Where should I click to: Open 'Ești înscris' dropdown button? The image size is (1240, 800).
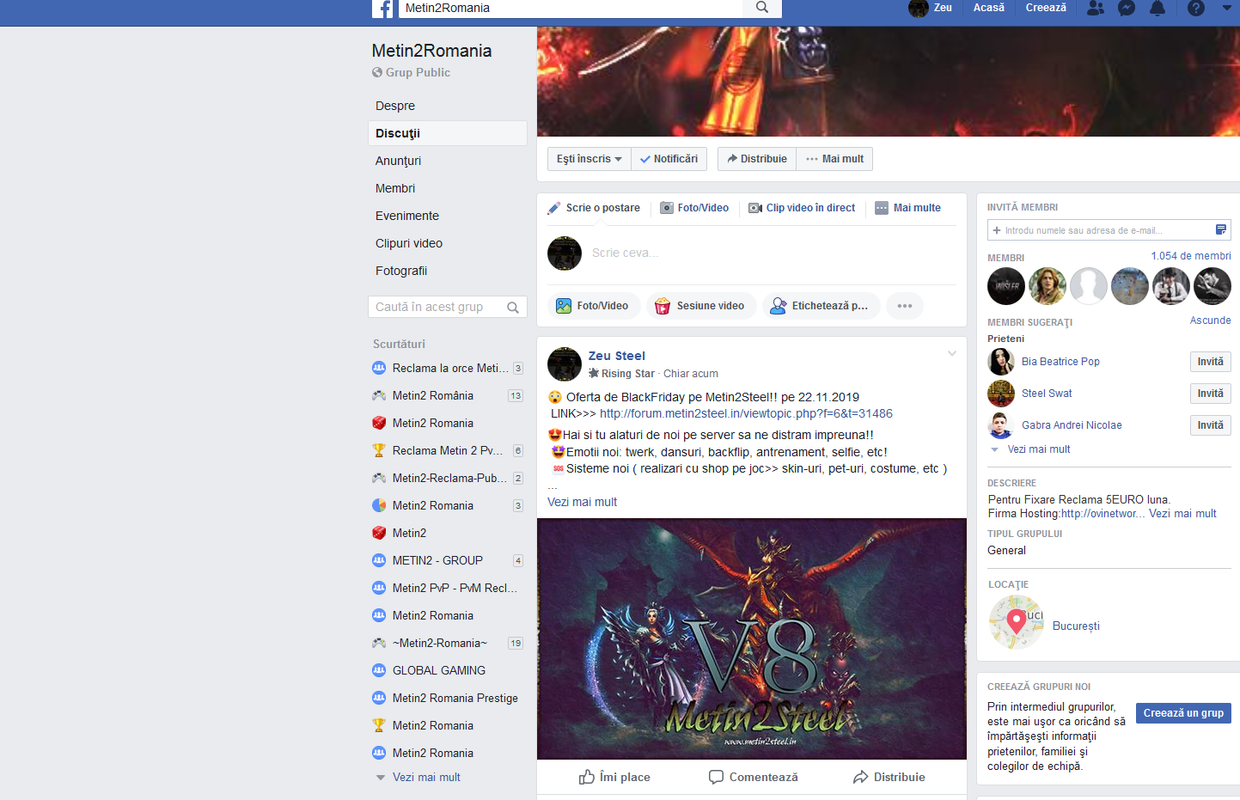point(590,159)
